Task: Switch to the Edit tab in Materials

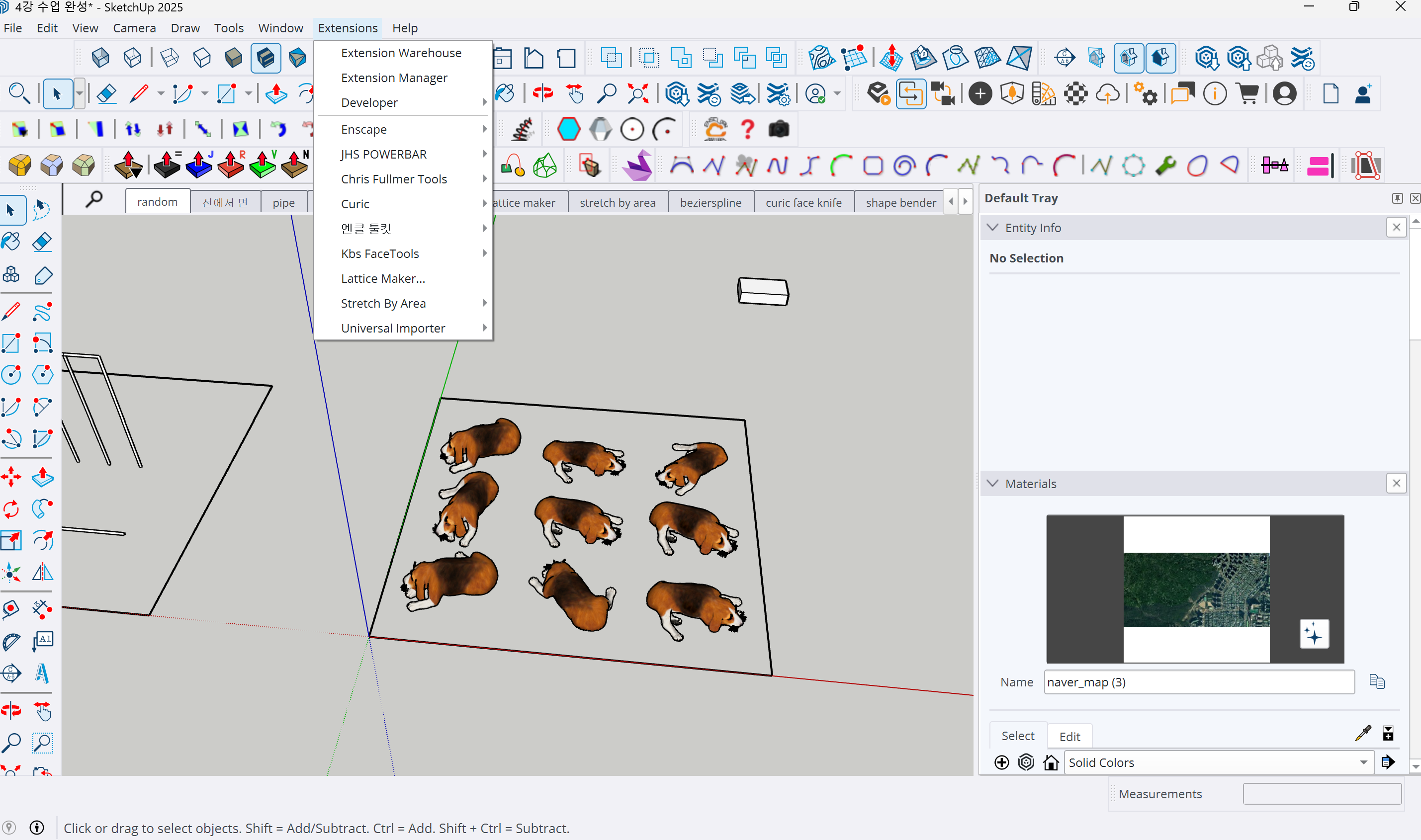Action: pos(1069,737)
